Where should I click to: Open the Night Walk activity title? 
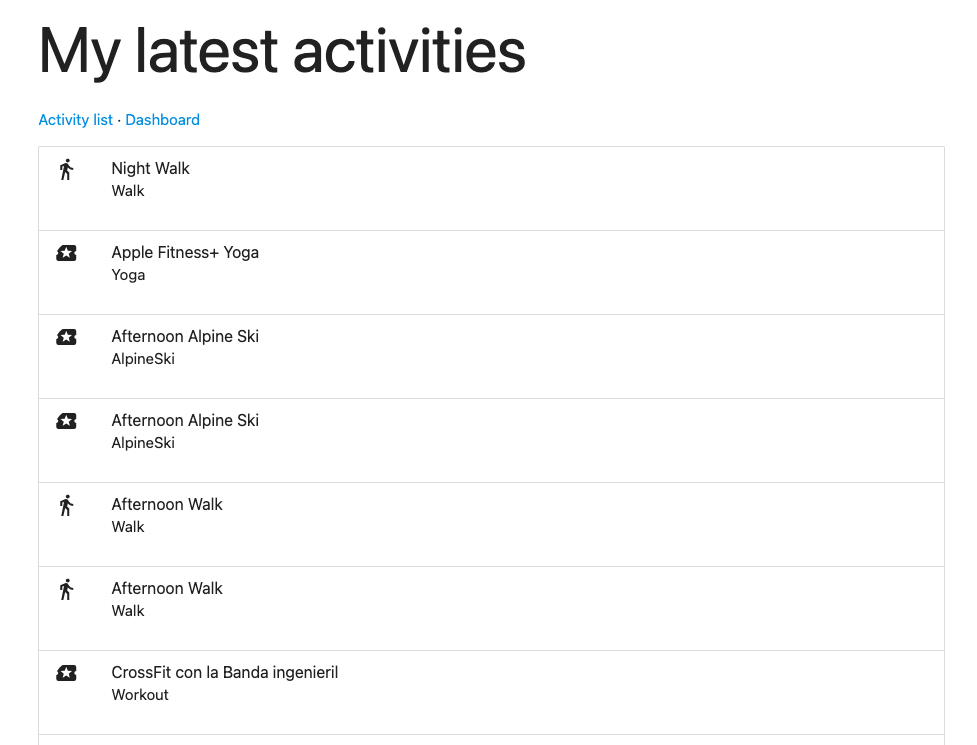point(150,168)
